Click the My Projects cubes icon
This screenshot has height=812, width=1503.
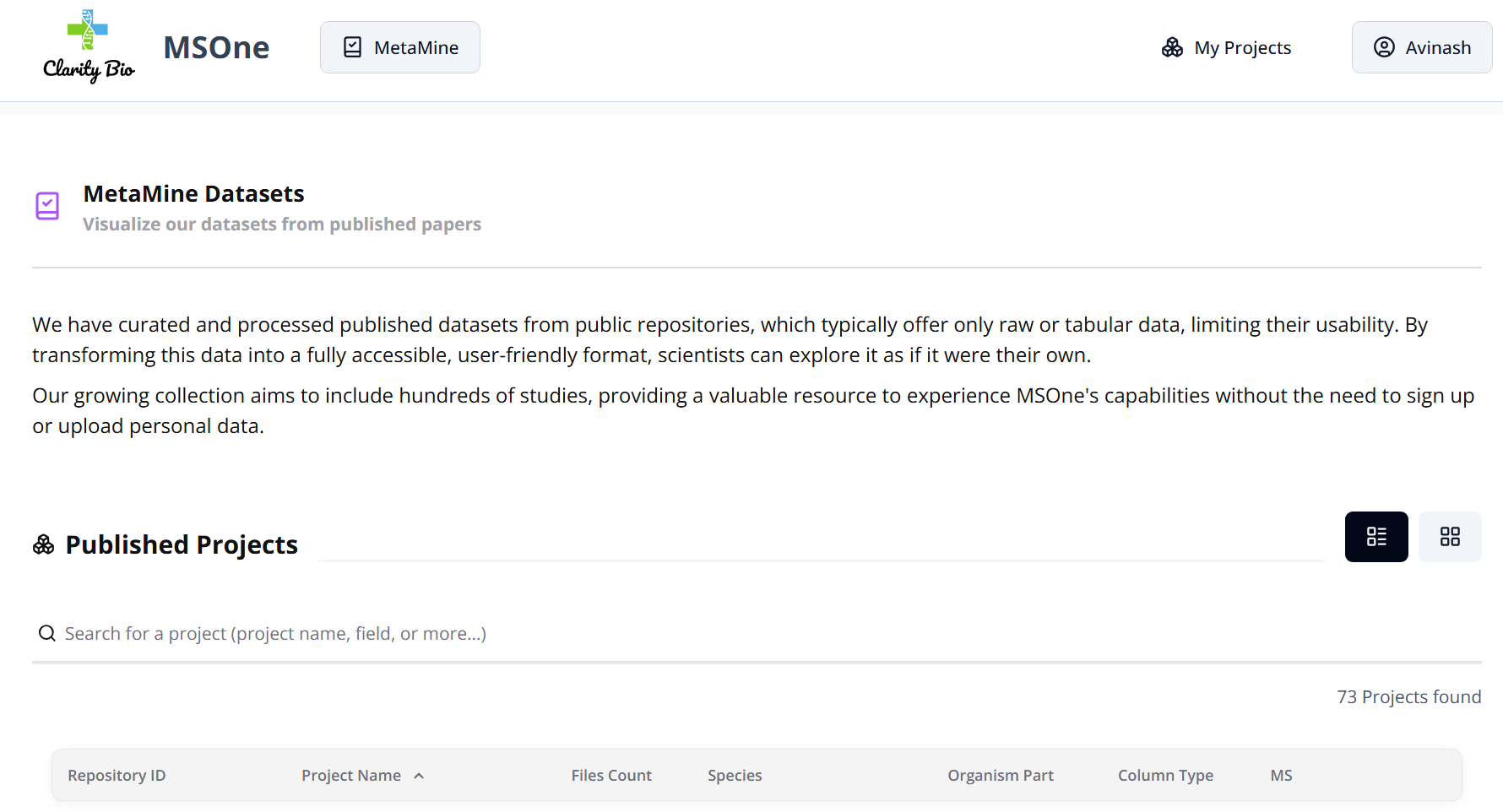pos(1172,47)
